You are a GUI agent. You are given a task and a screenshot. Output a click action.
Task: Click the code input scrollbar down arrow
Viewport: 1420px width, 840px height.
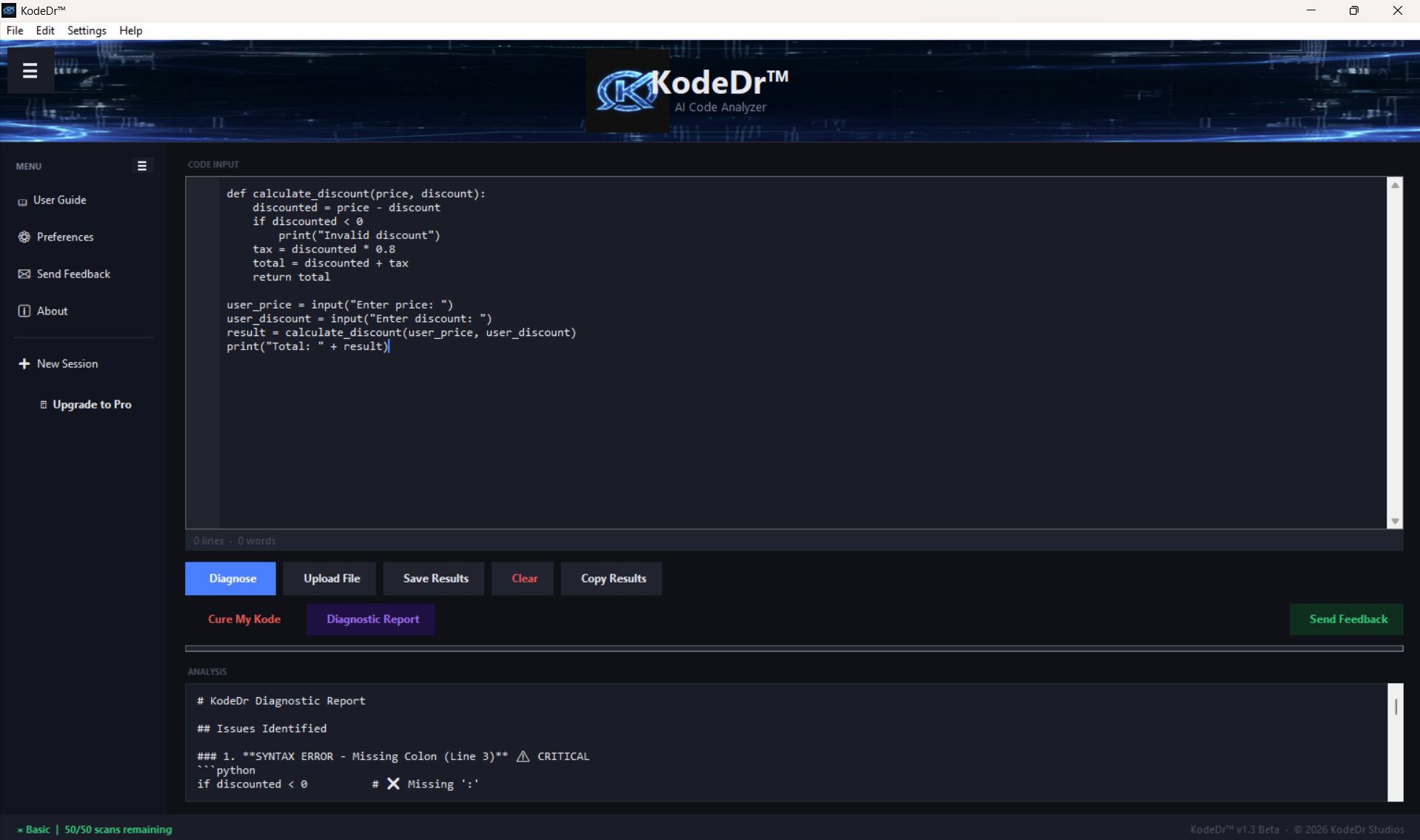point(1395,521)
